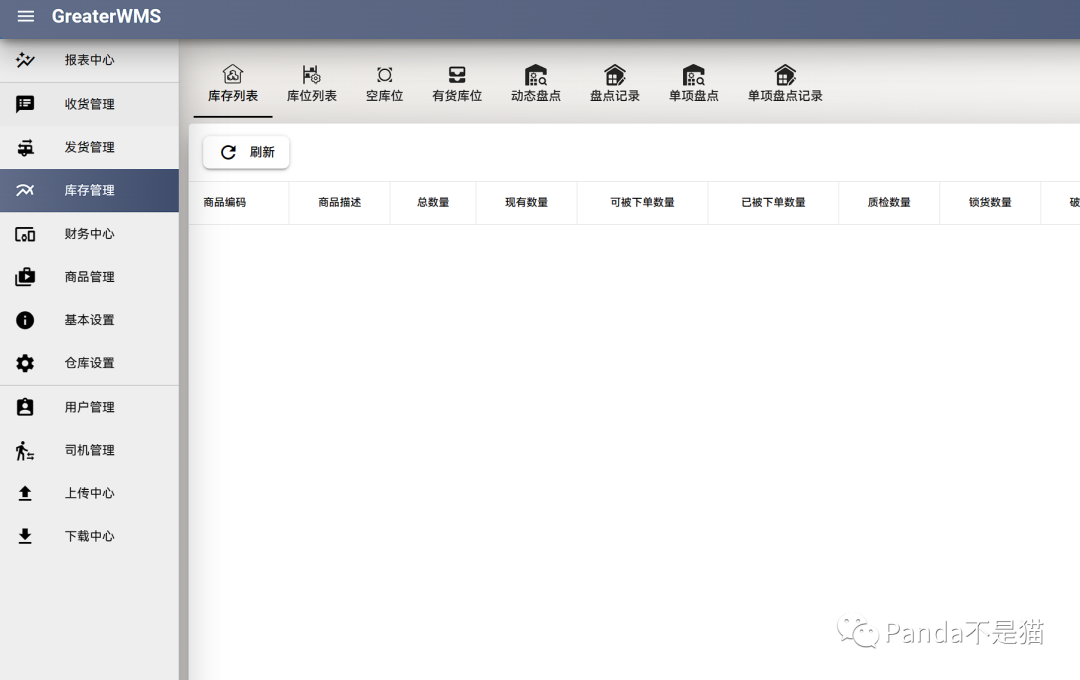
Task: Click the 司机管理 person icon
Action: pyautogui.click(x=25, y=451)
